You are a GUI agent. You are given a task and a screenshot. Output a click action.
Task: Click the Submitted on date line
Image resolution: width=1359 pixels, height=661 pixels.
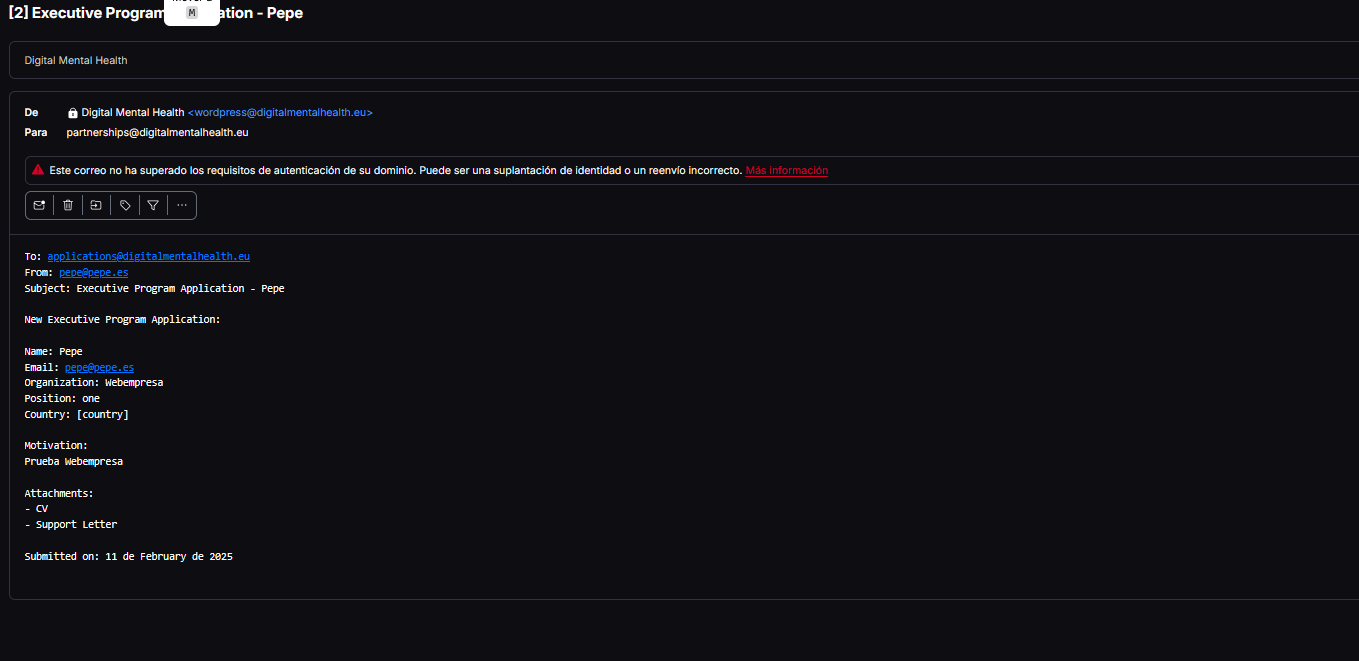pos(129,556)
